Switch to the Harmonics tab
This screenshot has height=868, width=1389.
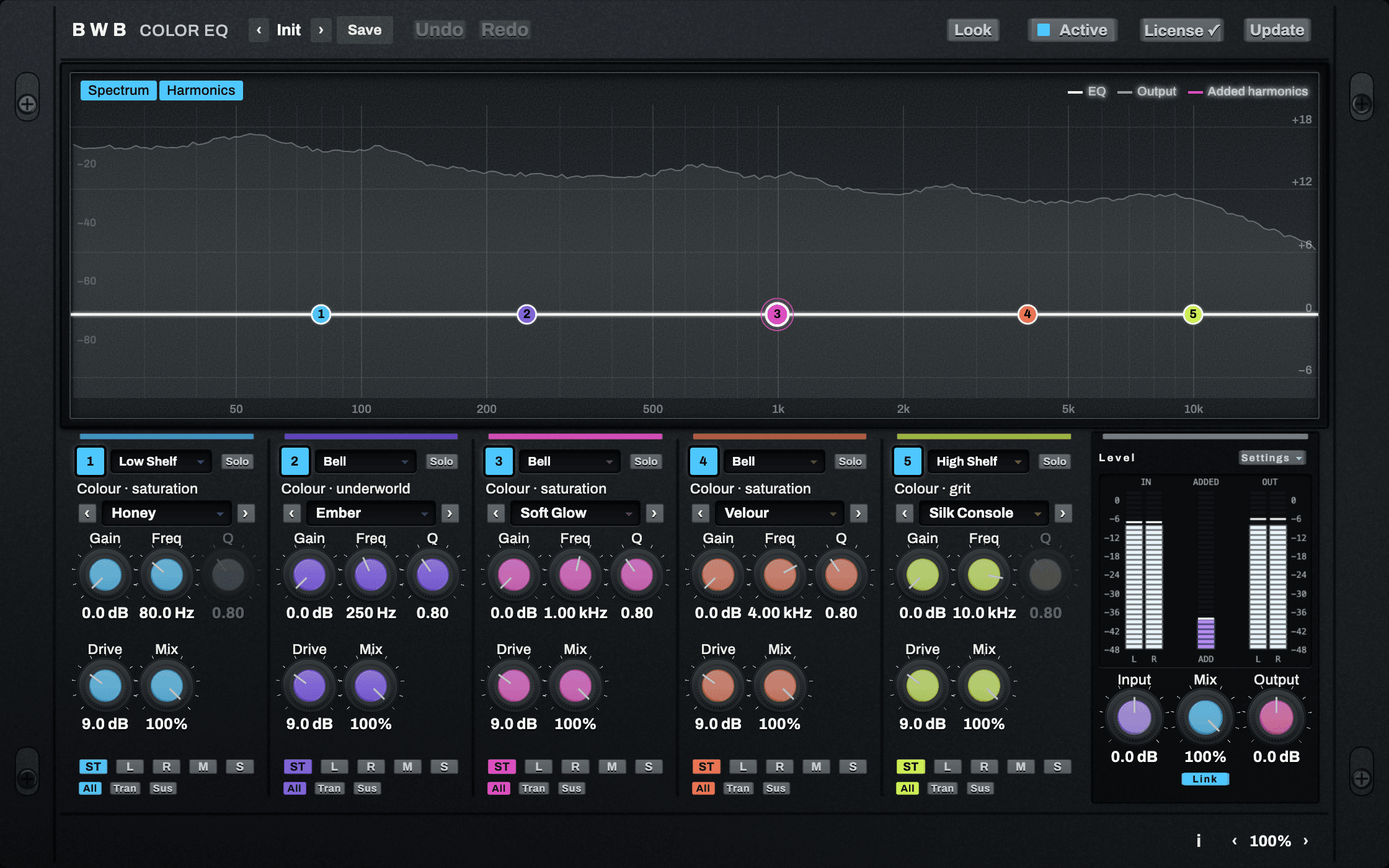pos(201,91)
